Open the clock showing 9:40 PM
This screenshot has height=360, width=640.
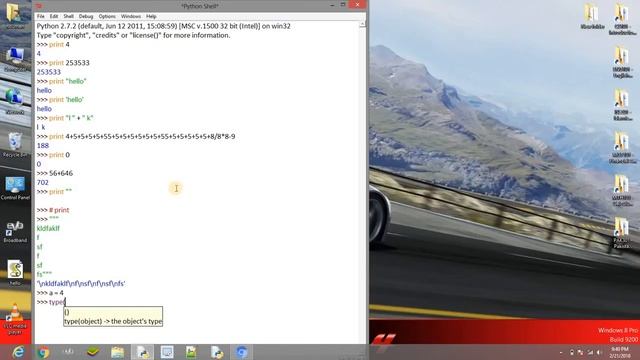pyautogui.click(x=620, y=352)
